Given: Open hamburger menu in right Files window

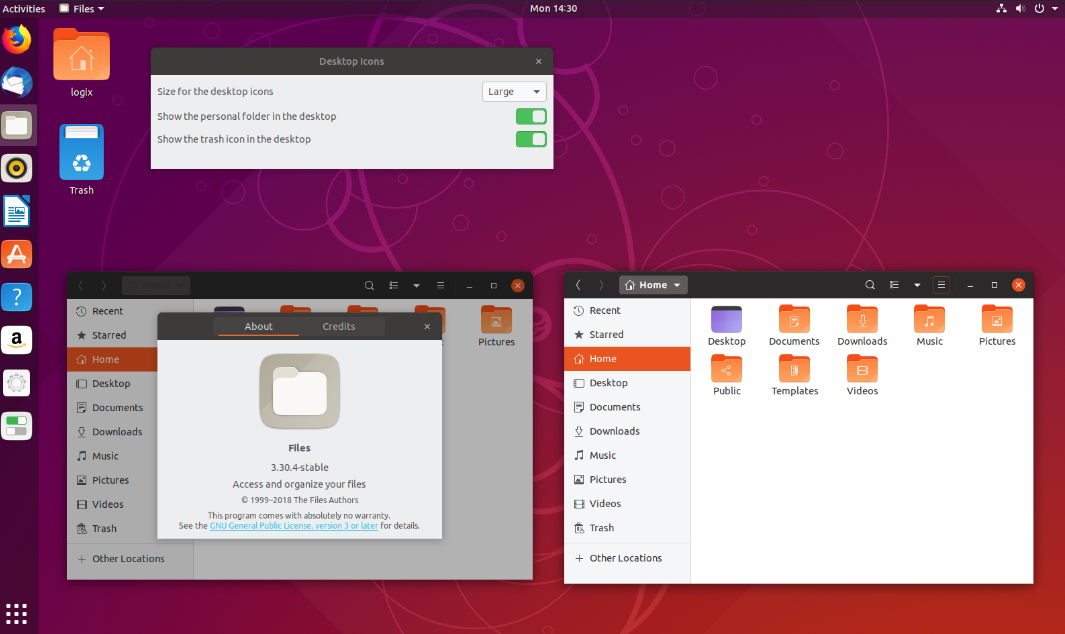Looking at the screenshot, I should coord(941,285).
